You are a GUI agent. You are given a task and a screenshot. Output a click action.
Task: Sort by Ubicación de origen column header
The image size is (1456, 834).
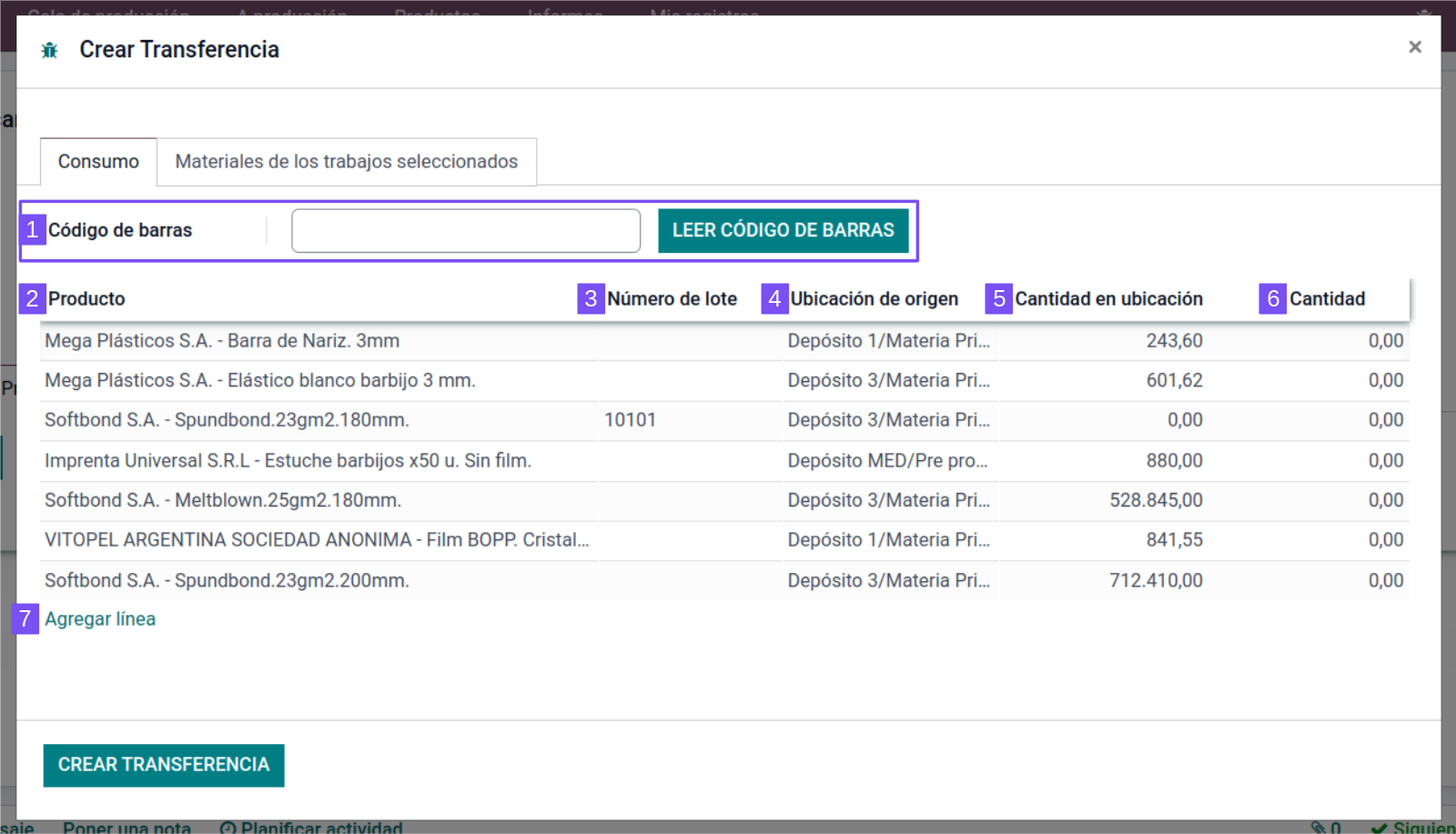tap(874, 299)
